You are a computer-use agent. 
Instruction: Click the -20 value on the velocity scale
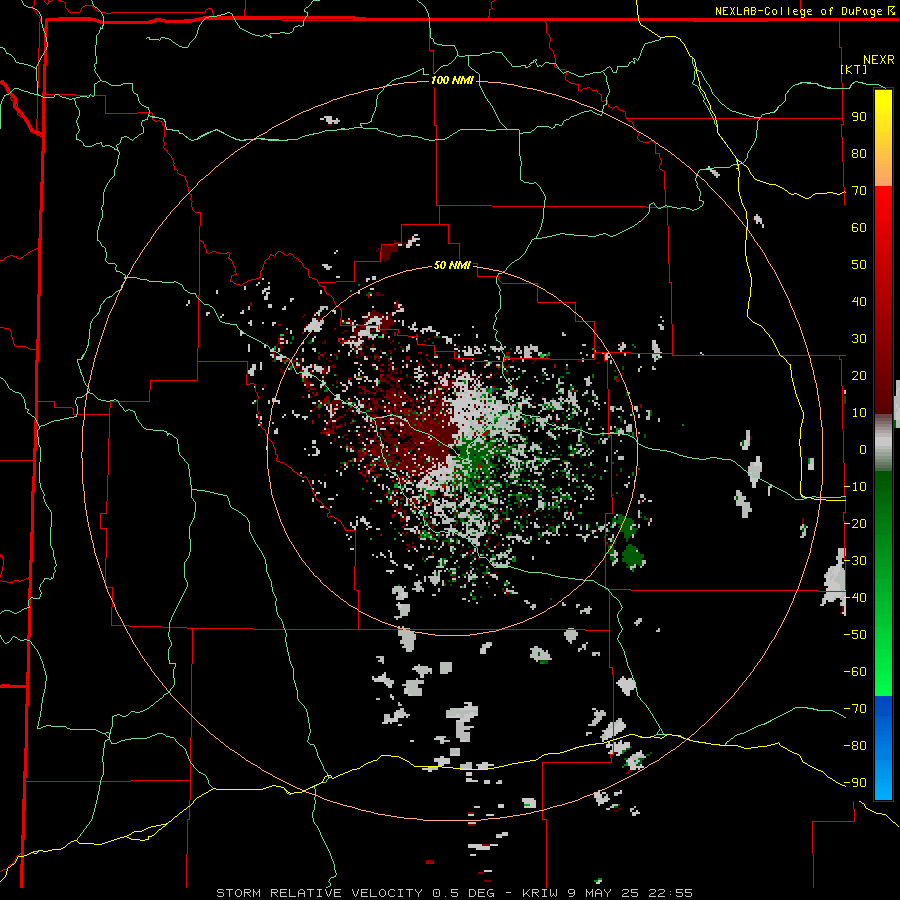(855, 524)
